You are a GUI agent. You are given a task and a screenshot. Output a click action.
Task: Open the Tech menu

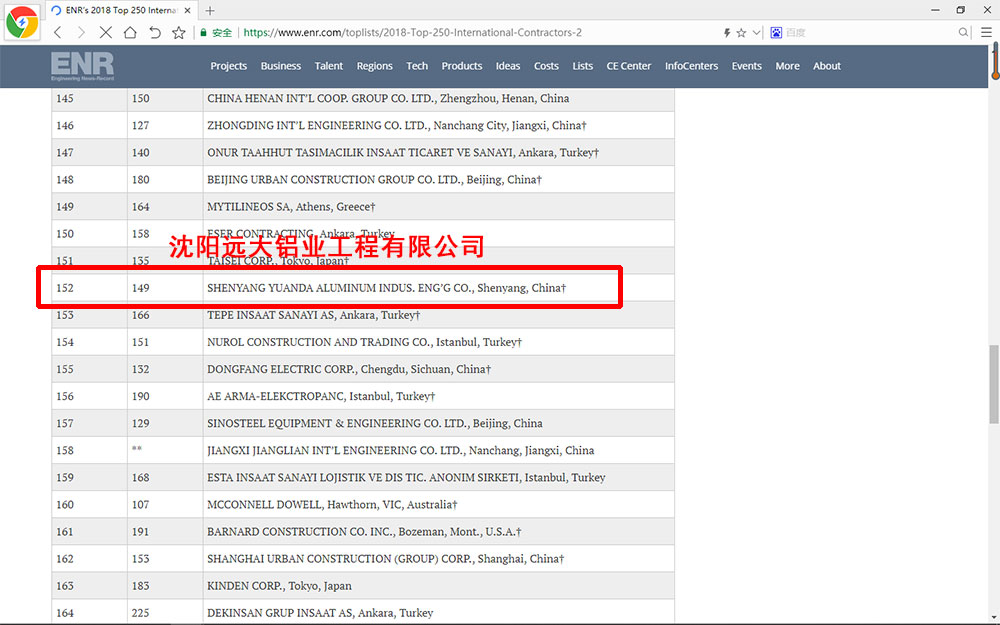coord(417,66)
